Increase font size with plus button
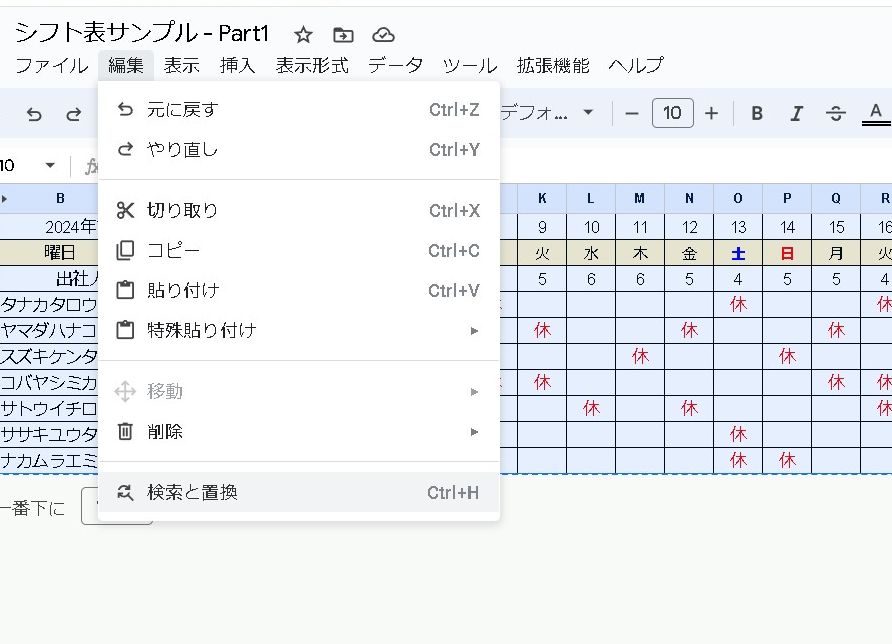The height and width of the screenshot is (644, 892). 711,113
